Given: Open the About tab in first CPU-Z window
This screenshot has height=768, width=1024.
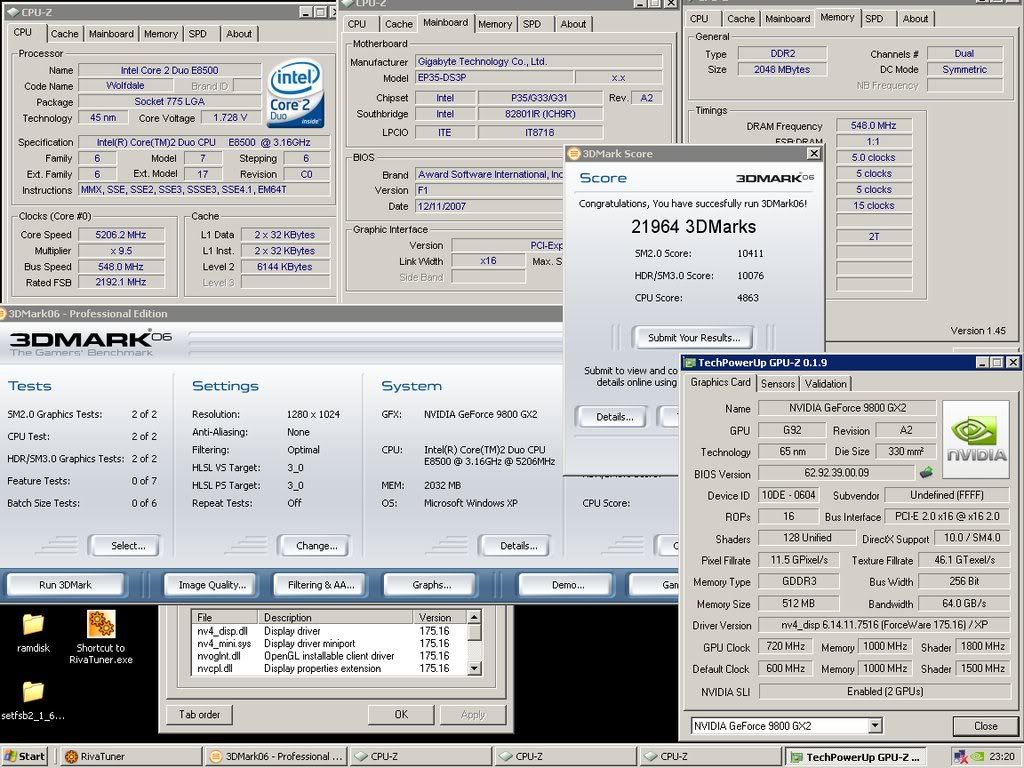Looking at the screenshot, I should coord(239,34).
